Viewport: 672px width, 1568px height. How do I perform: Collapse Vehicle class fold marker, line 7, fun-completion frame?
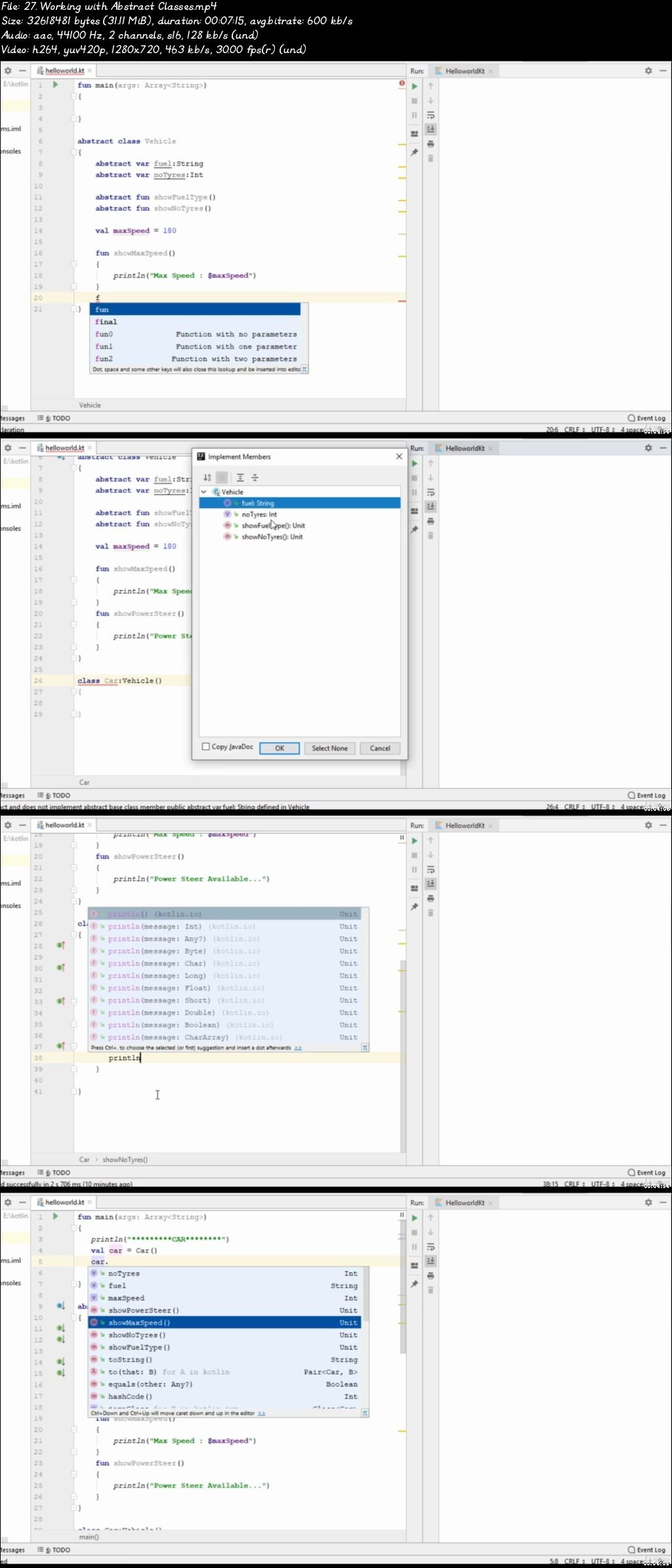click(74, 152)
